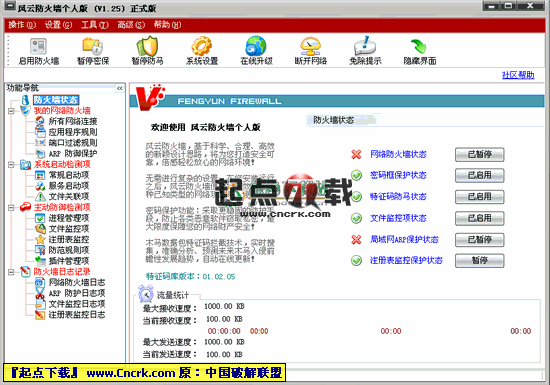Click red X icon beside 网络防火墙状态
550x385 pixels.
tap(356, 154)
